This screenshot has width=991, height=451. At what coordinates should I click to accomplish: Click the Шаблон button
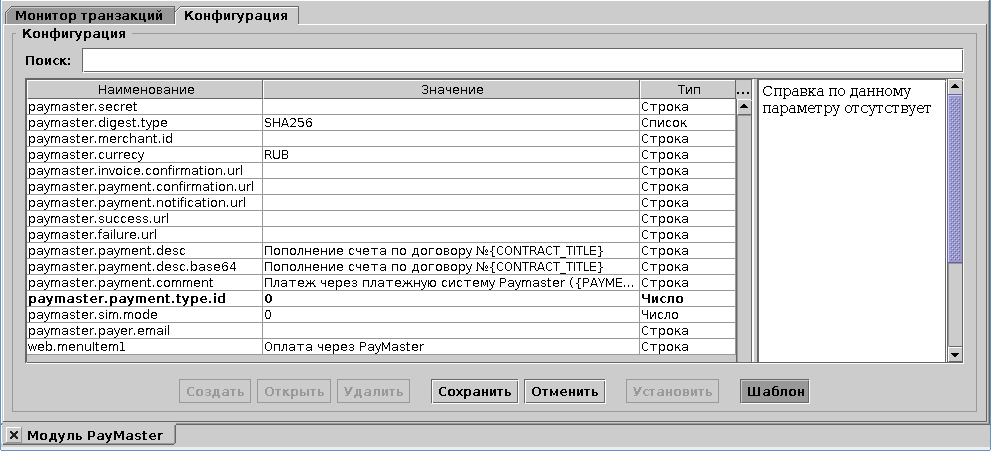point(774,391)
